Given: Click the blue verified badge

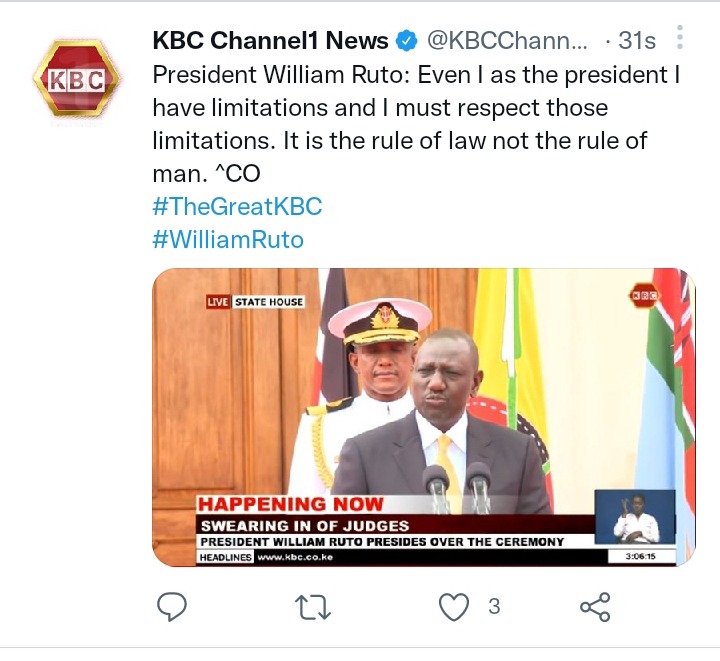Looking at the screenshot, I should pos(406,40).
